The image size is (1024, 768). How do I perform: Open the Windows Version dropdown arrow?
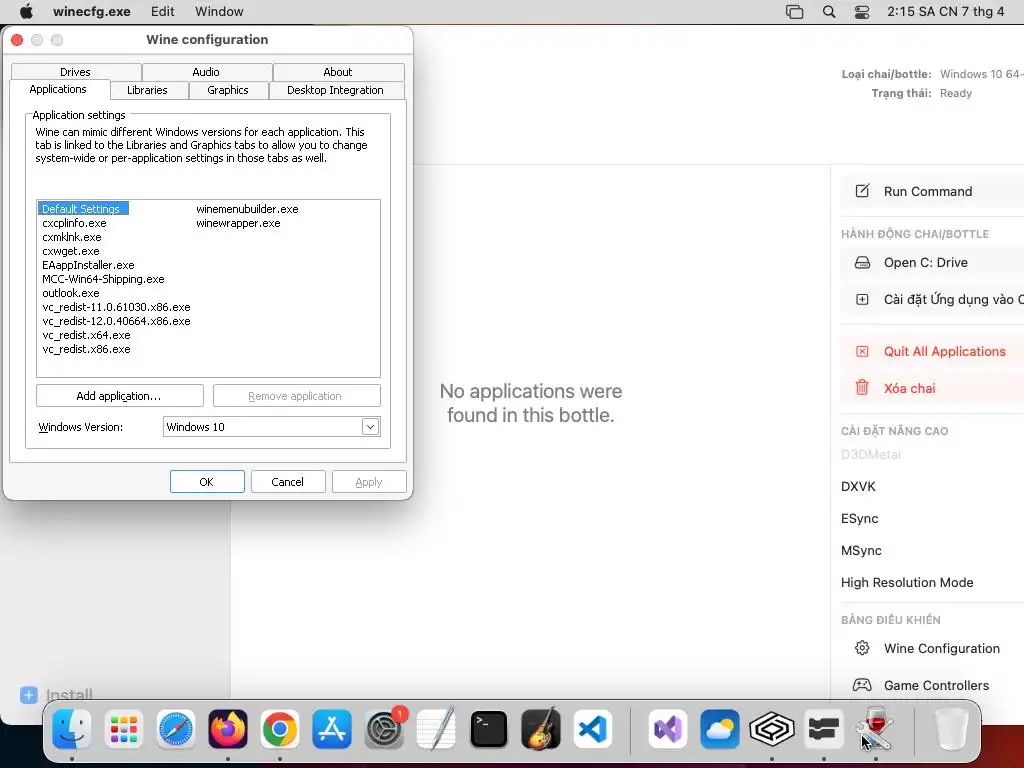370,426
